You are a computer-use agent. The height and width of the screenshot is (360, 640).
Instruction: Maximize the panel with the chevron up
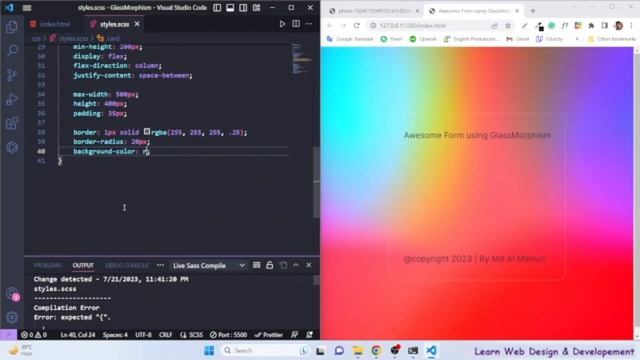tap(296, 265)
